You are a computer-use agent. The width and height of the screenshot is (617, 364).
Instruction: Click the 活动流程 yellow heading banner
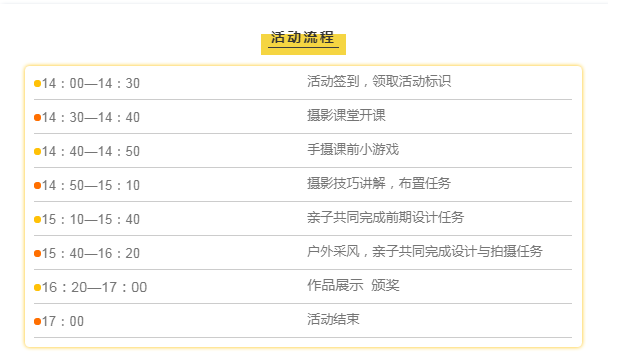click(x=303, y=42)
